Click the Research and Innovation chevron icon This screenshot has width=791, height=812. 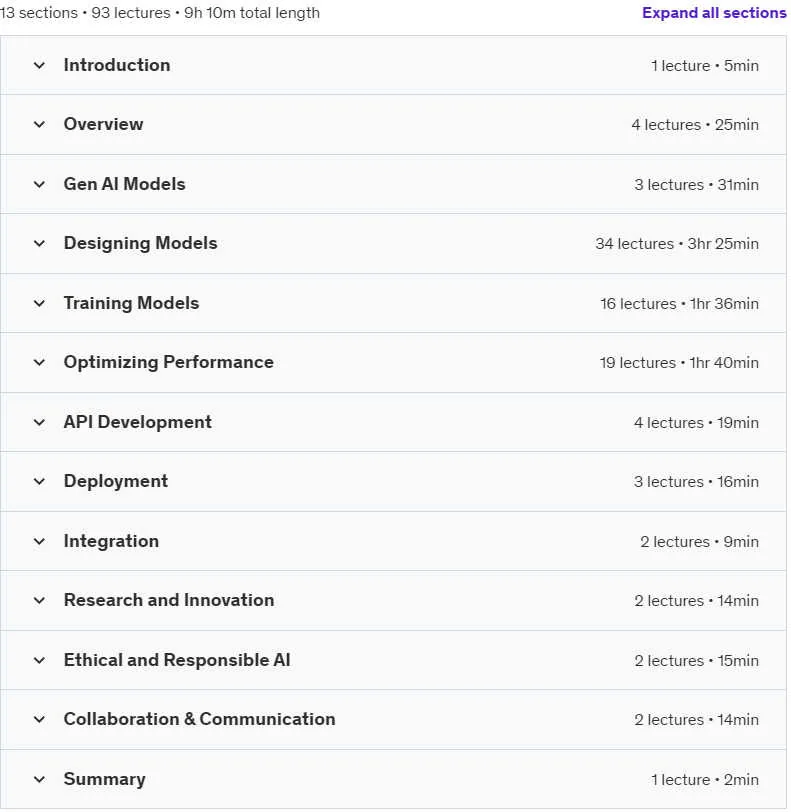pos(39,601)
